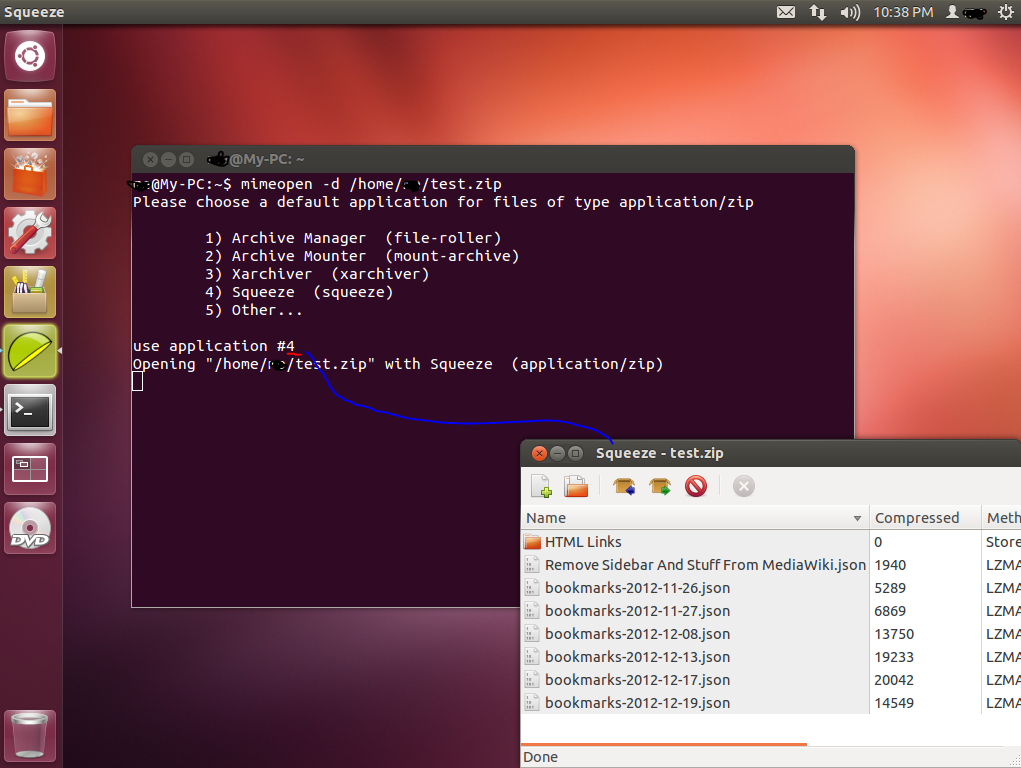Click terminal line 'Archive Mounter (mount-archive)'
The image size is (1021, 768).
(362, 257)
